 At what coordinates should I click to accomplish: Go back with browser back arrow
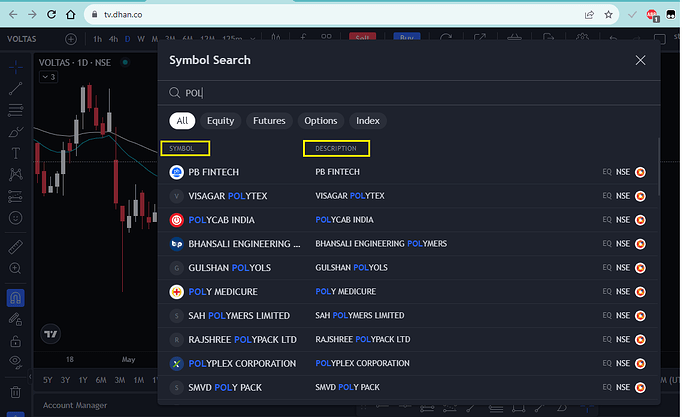coord(13,15)
